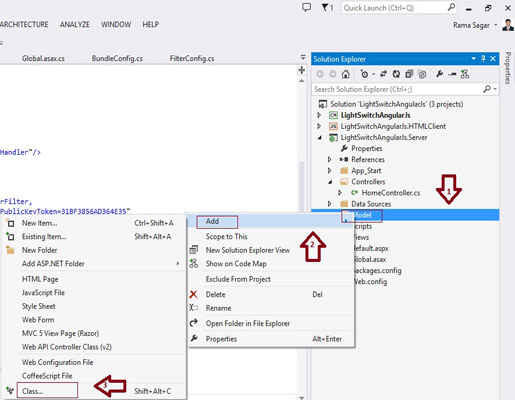This screenshot has height=400, width=515.
Task: Close the Solution Explorer panel
Action: (x=493, y=59)
